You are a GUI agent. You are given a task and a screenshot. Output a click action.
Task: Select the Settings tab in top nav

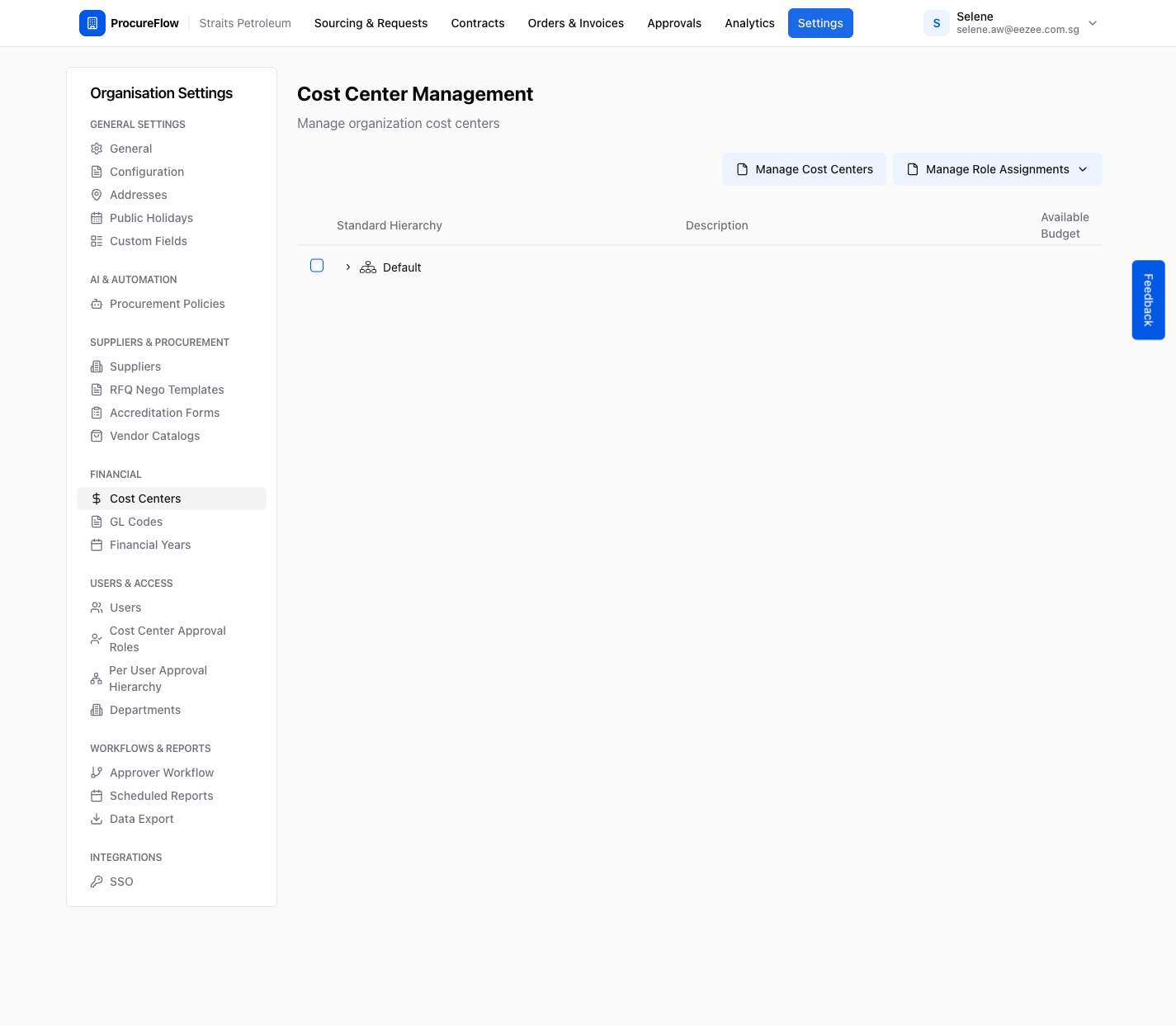(x=820, y=23)
